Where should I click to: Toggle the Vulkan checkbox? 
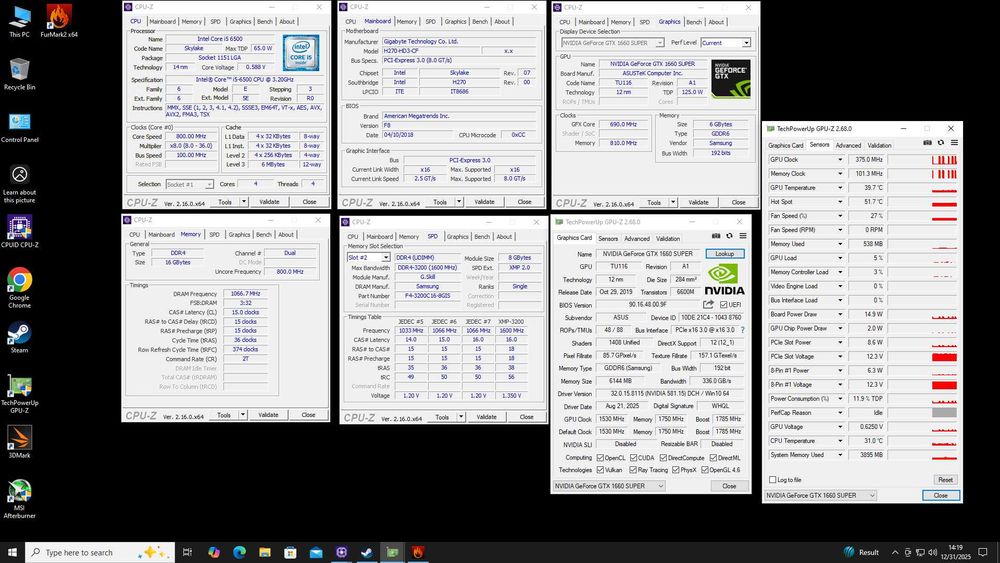[600, 470]
